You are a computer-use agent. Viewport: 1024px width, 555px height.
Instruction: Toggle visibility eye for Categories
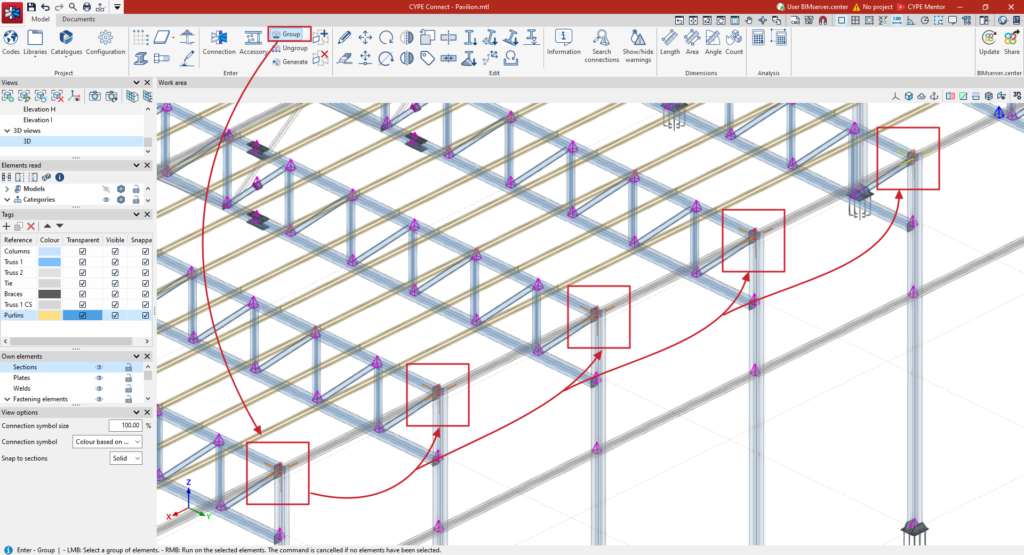pyautogui.click(x=106, y=200)
